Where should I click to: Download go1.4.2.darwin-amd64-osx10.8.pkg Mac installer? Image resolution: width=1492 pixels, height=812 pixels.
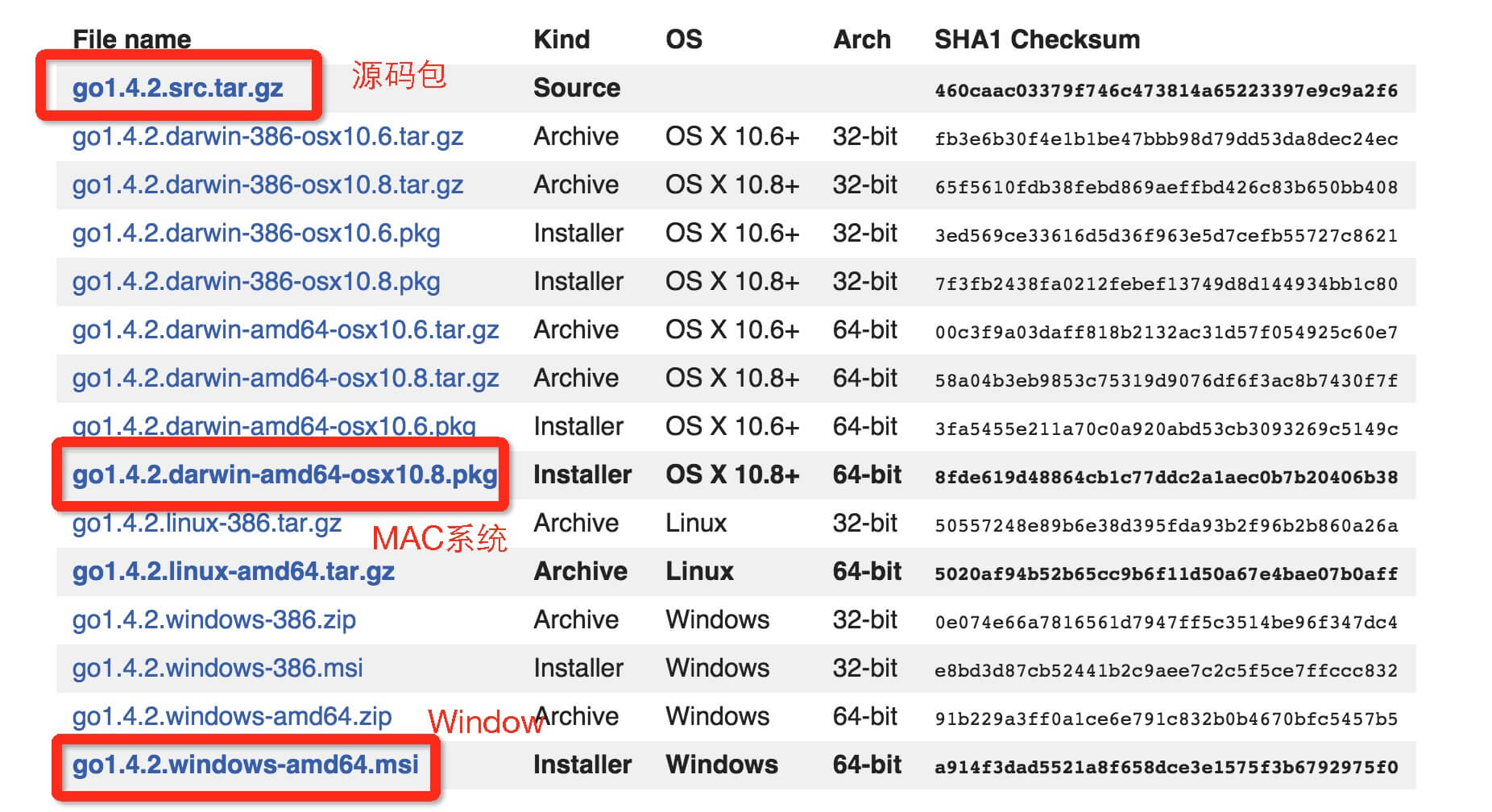click(x=284, y=474)
